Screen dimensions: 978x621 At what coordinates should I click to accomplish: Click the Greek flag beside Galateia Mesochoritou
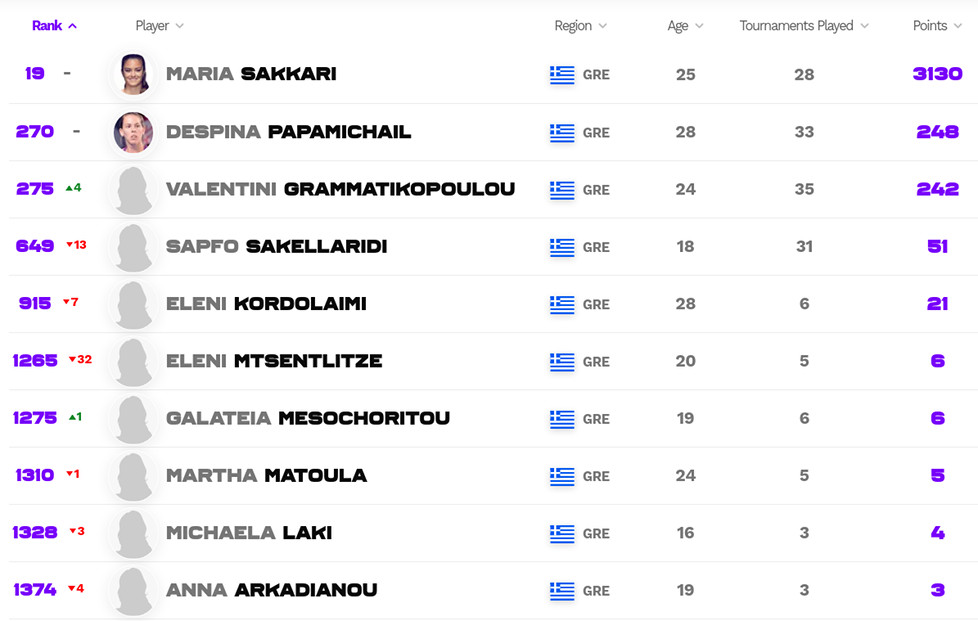tap(562, 419)
